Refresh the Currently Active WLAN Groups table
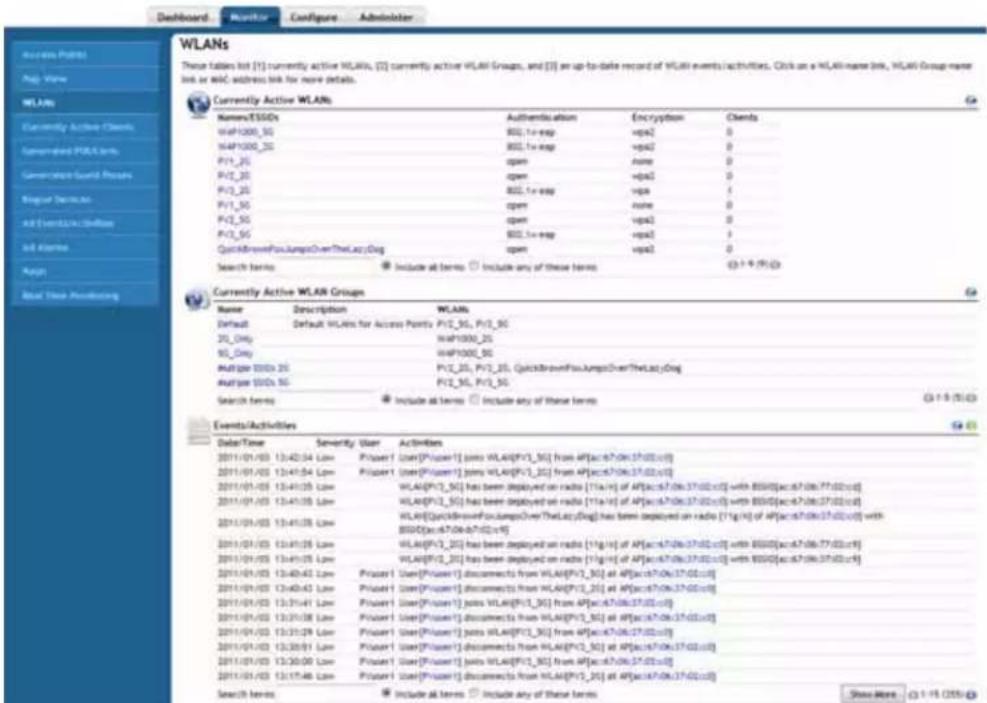The height and width of the screenshot is (703, 987). 971,292
